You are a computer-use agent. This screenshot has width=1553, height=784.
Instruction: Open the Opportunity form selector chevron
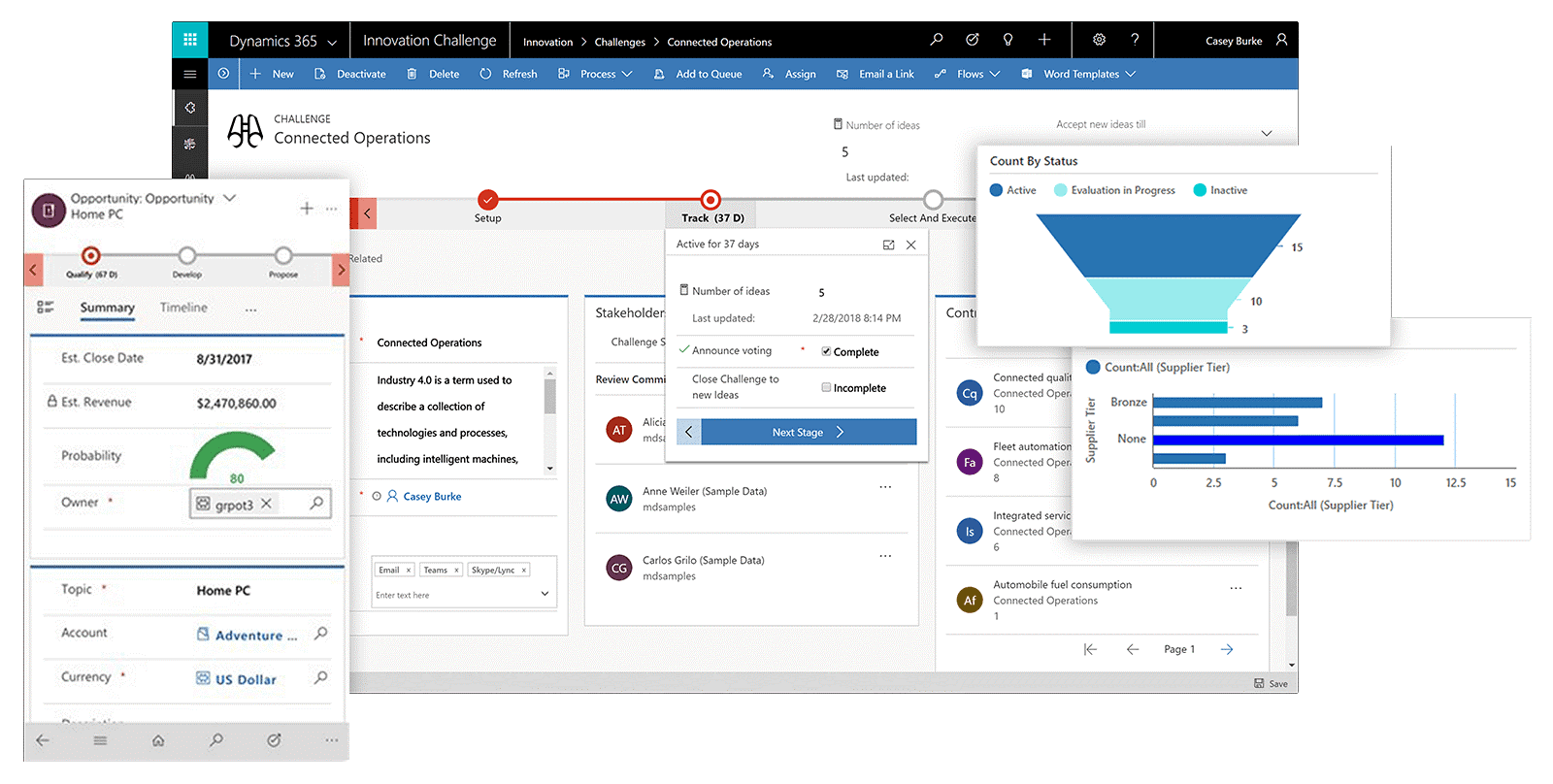click(x=230, y=198)
